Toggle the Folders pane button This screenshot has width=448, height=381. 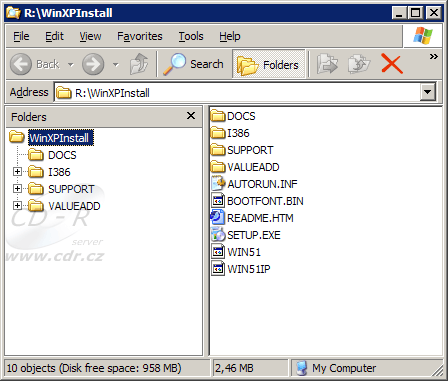tap(268, 64)
